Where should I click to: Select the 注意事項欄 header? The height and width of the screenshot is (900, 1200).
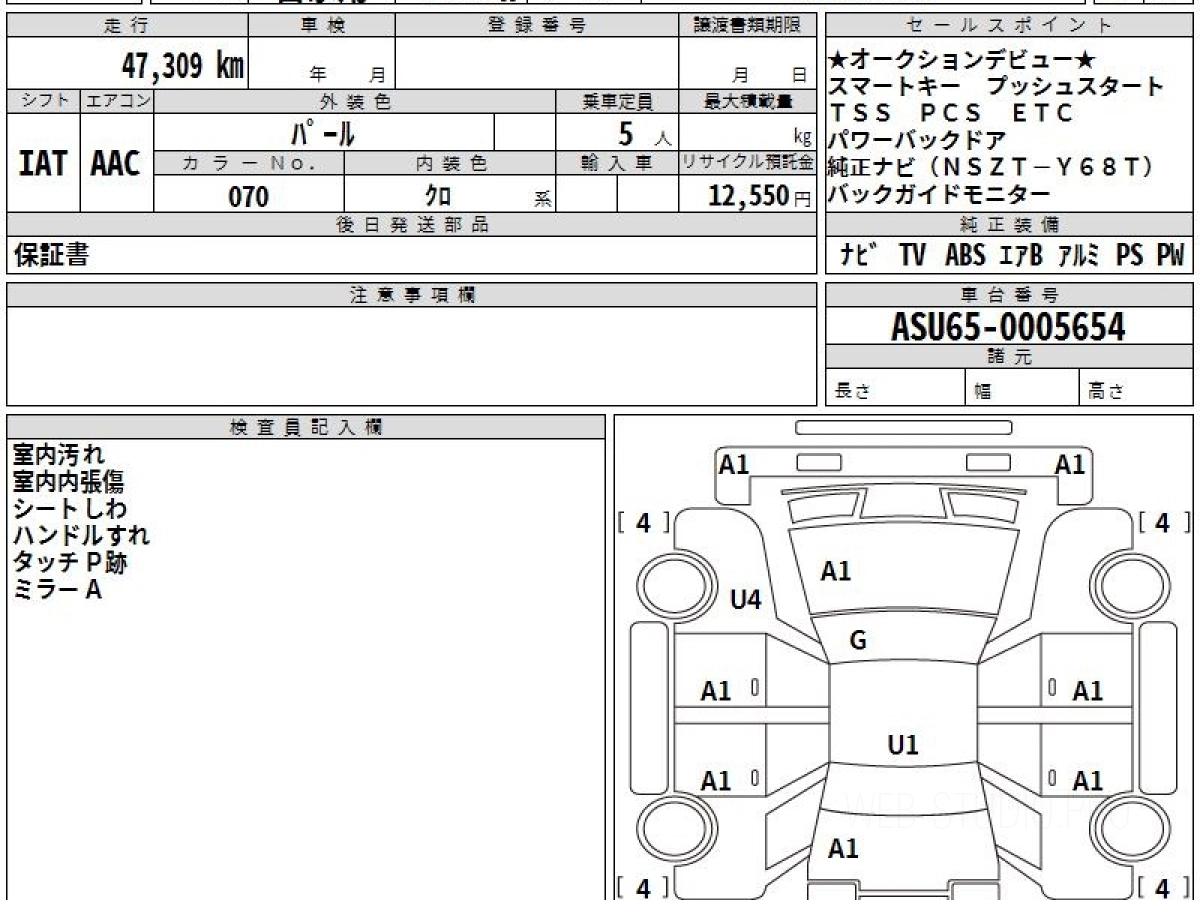tap(411, 295)
